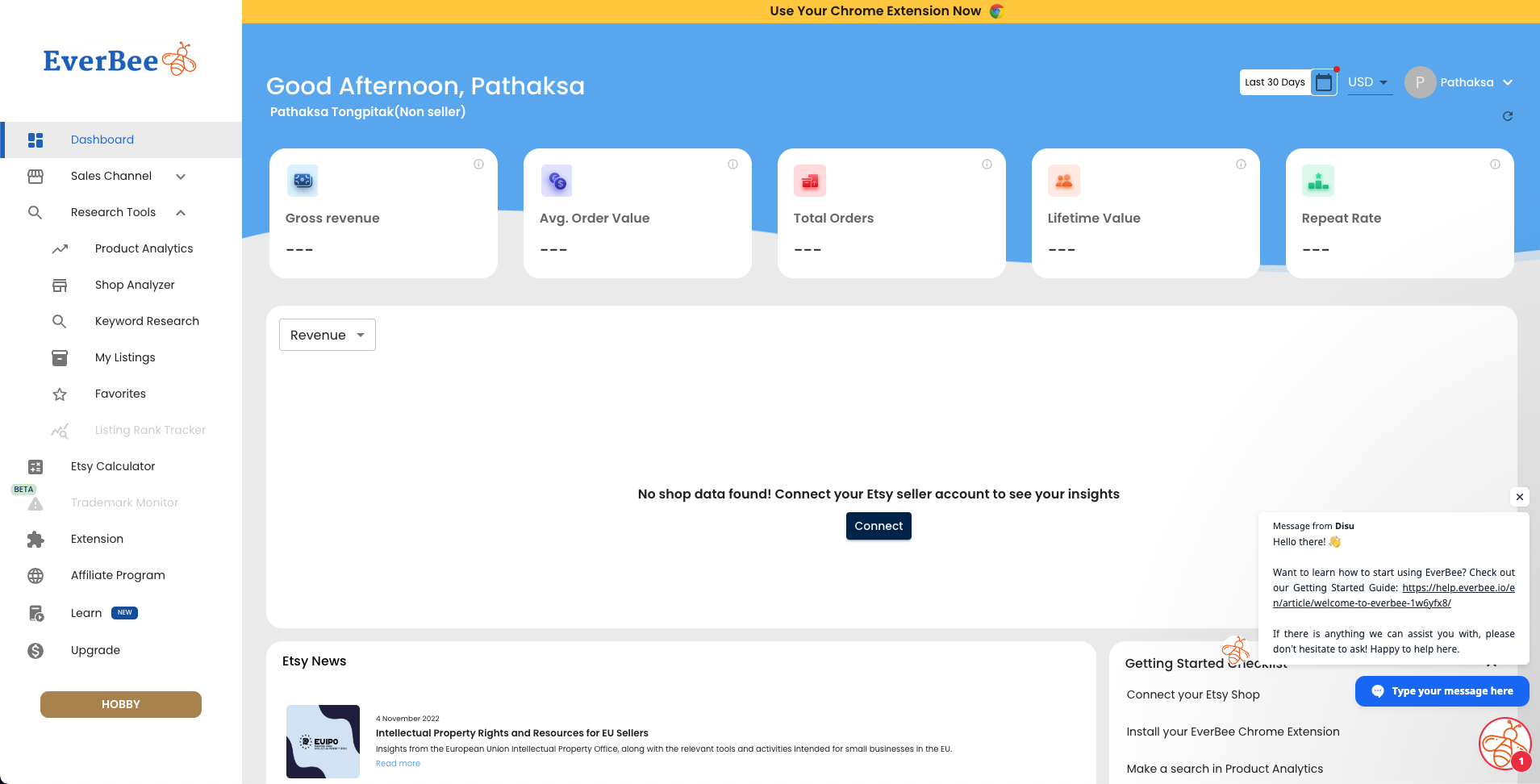This screenshot has width=1540, height=784.
Task: Open the calendar date picker
Action: coord(1324,81)
